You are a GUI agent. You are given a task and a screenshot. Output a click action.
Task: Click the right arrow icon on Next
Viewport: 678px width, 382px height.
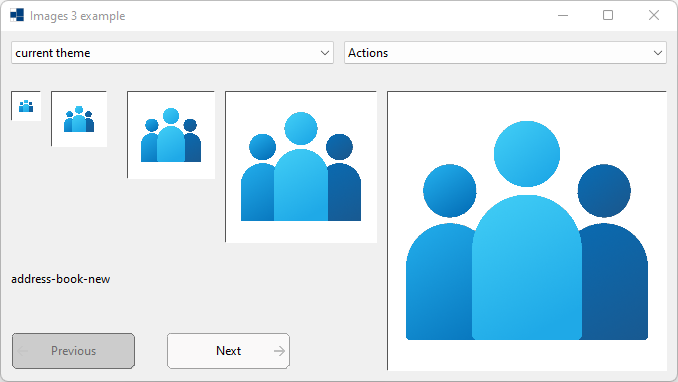[279, 351]
